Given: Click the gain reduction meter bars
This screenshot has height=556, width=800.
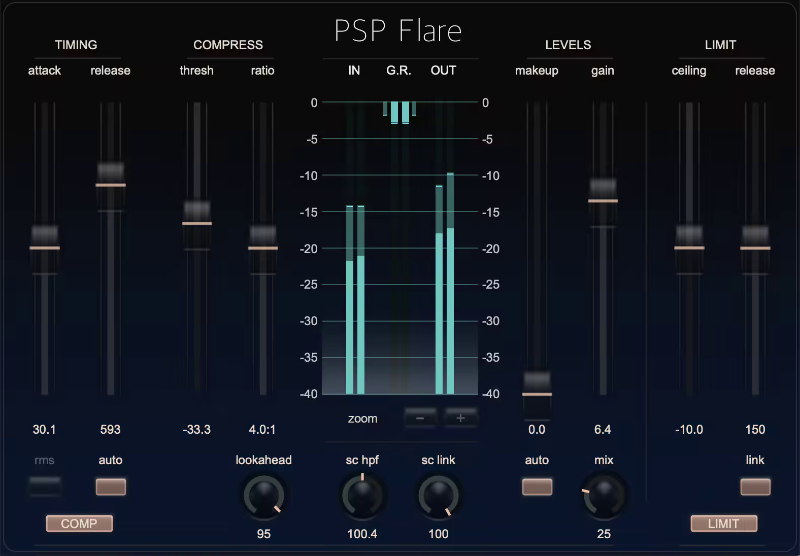Looking at the screenshot, I should pyautogui.click(x=399, y=113).
